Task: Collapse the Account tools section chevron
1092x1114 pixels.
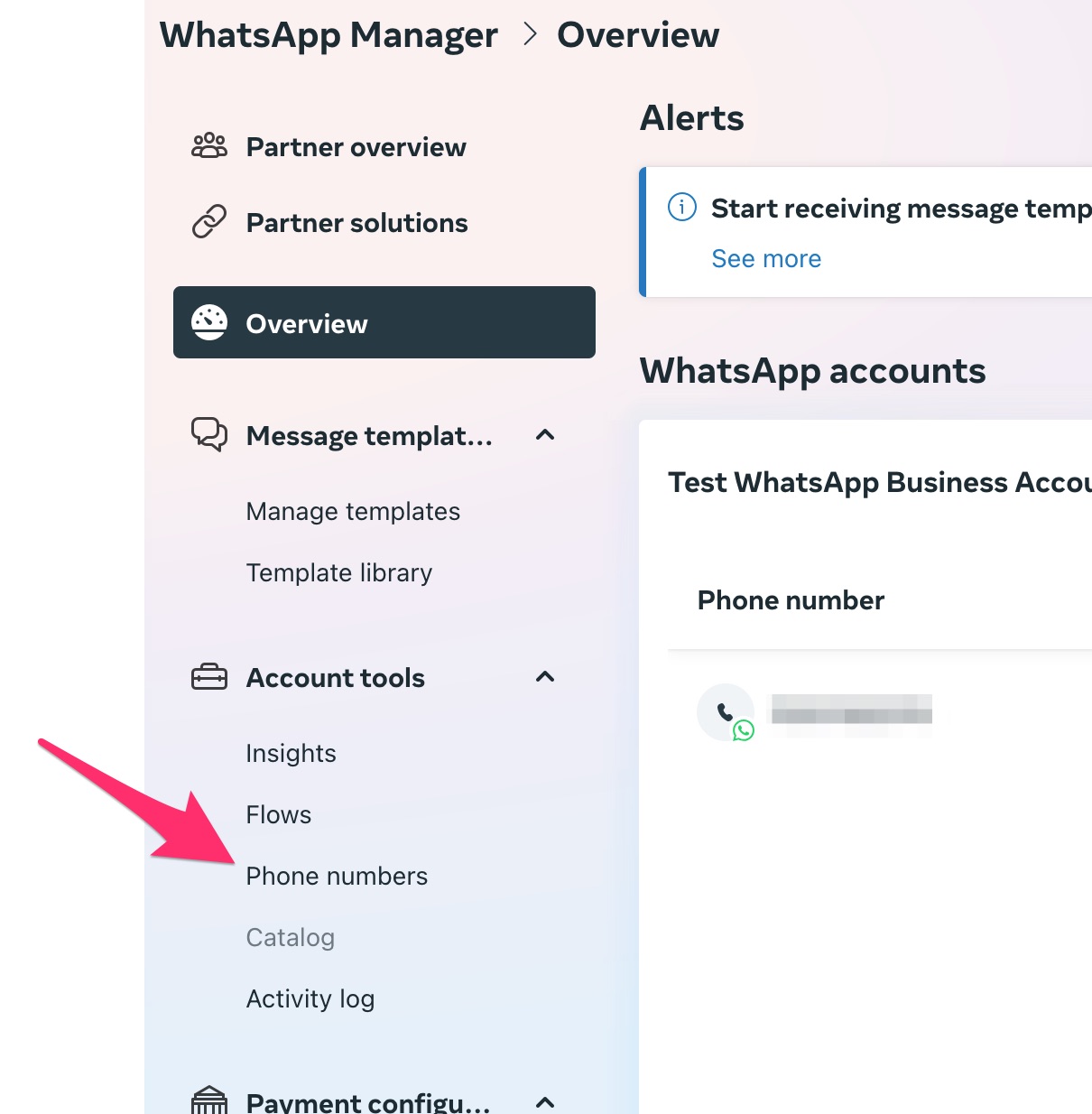Action: coord(545,677)
